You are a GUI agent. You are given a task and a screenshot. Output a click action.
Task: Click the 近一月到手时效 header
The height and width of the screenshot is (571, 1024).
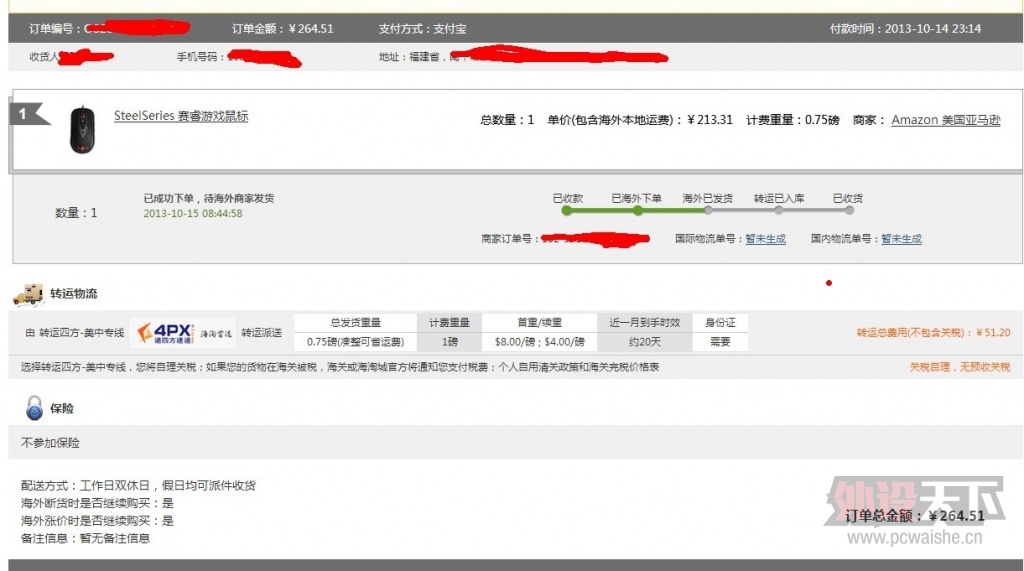point(645,323)
